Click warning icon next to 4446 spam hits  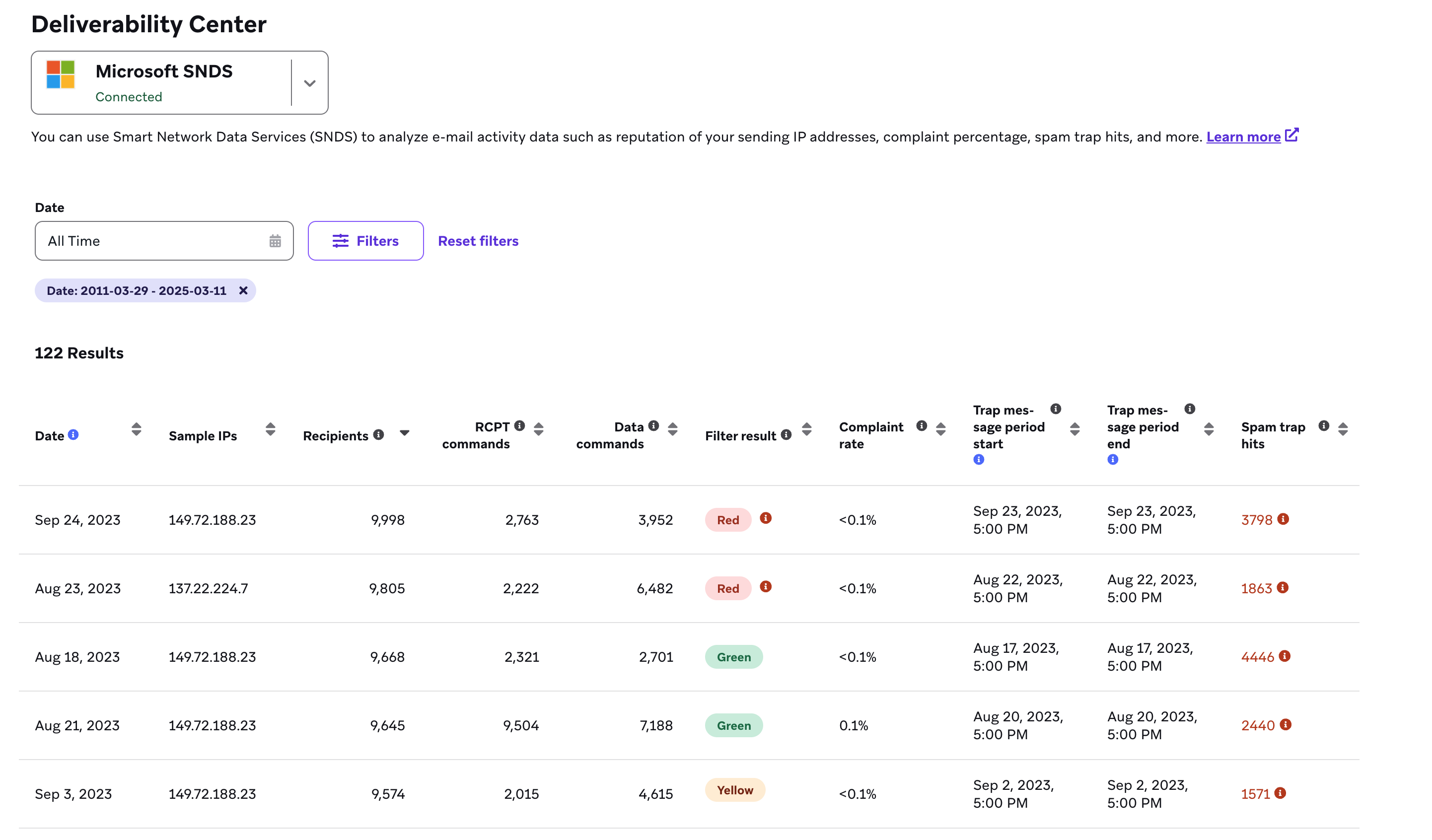tap(1284, 656)
